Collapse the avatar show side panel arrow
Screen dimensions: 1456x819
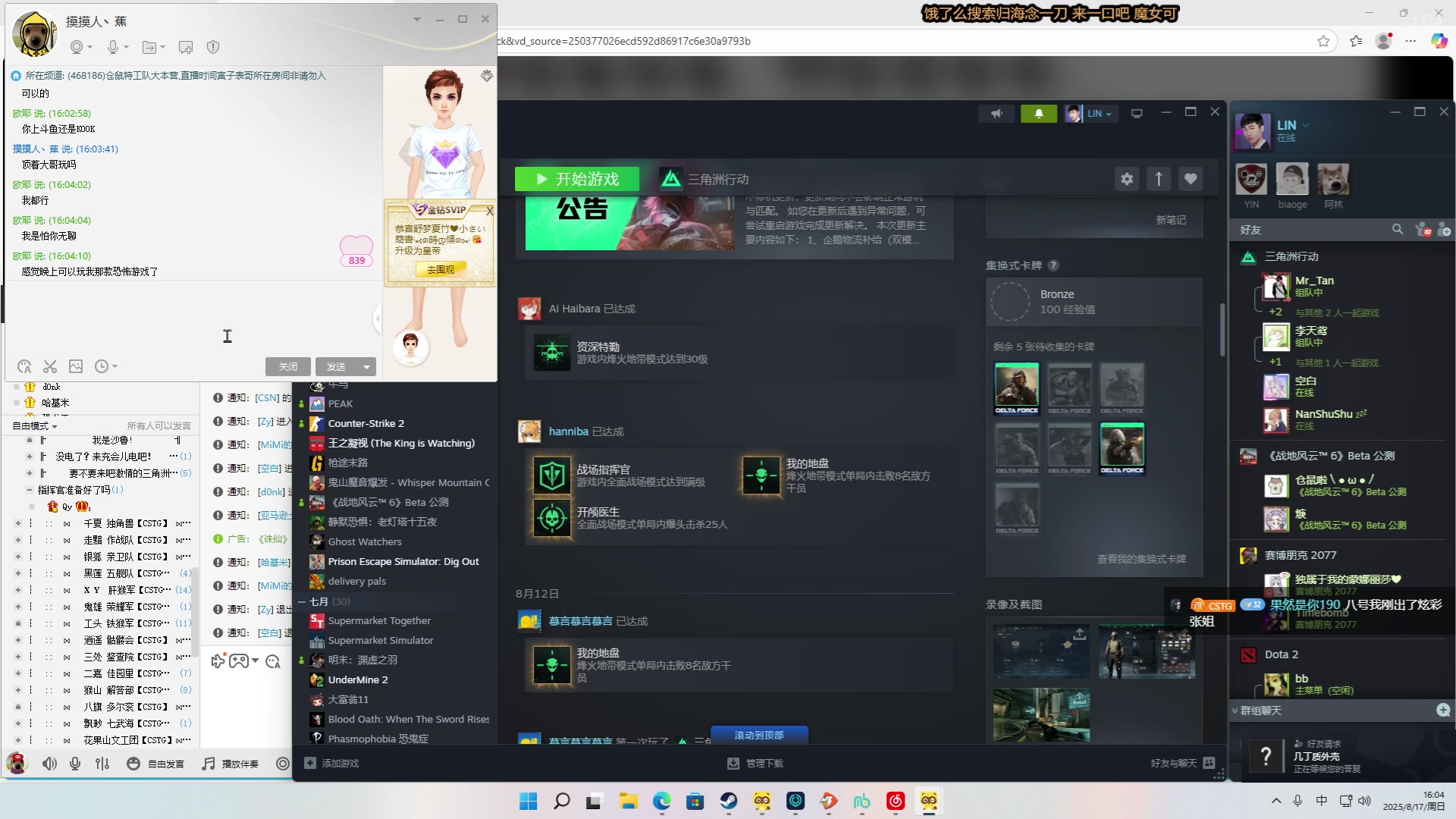(x=378, y=319)
